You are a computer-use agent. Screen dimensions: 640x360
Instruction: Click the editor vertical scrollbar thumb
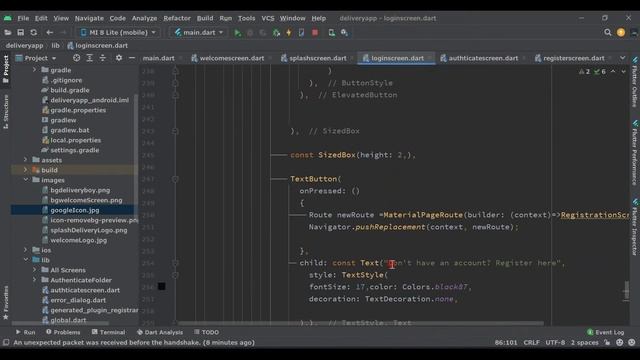(626, 290)
